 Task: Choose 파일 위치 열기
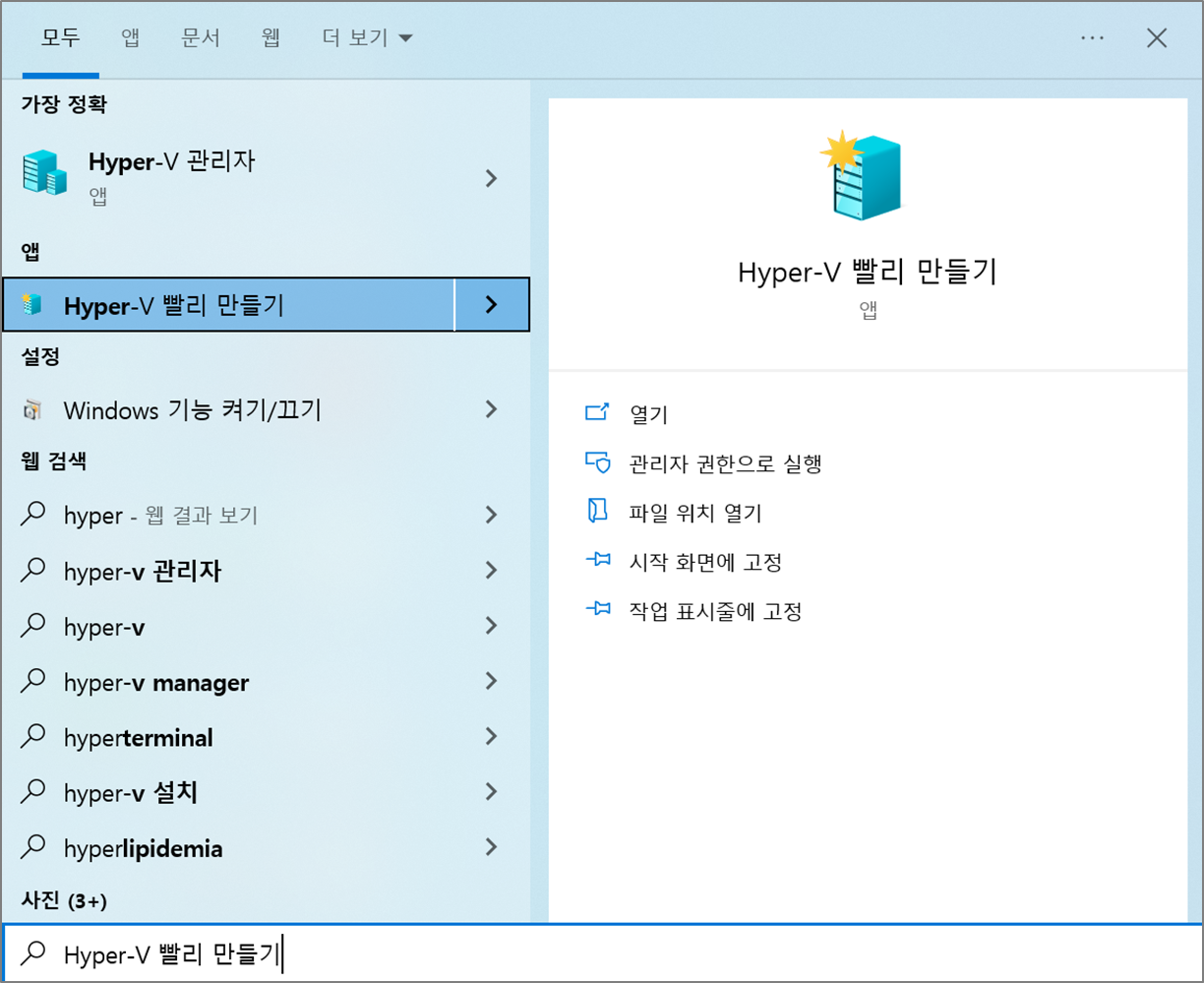click(x=695, y=513)
